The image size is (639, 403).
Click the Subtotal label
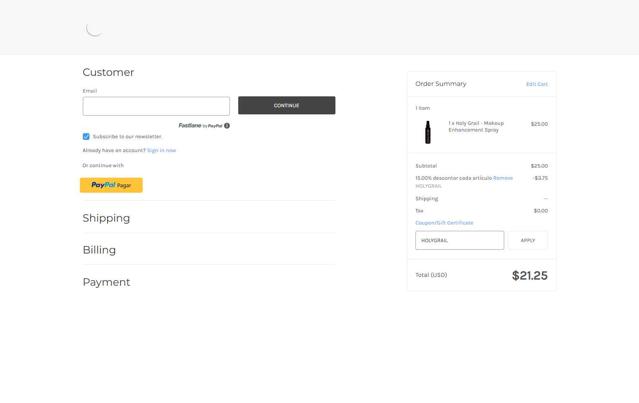(426, 166)
